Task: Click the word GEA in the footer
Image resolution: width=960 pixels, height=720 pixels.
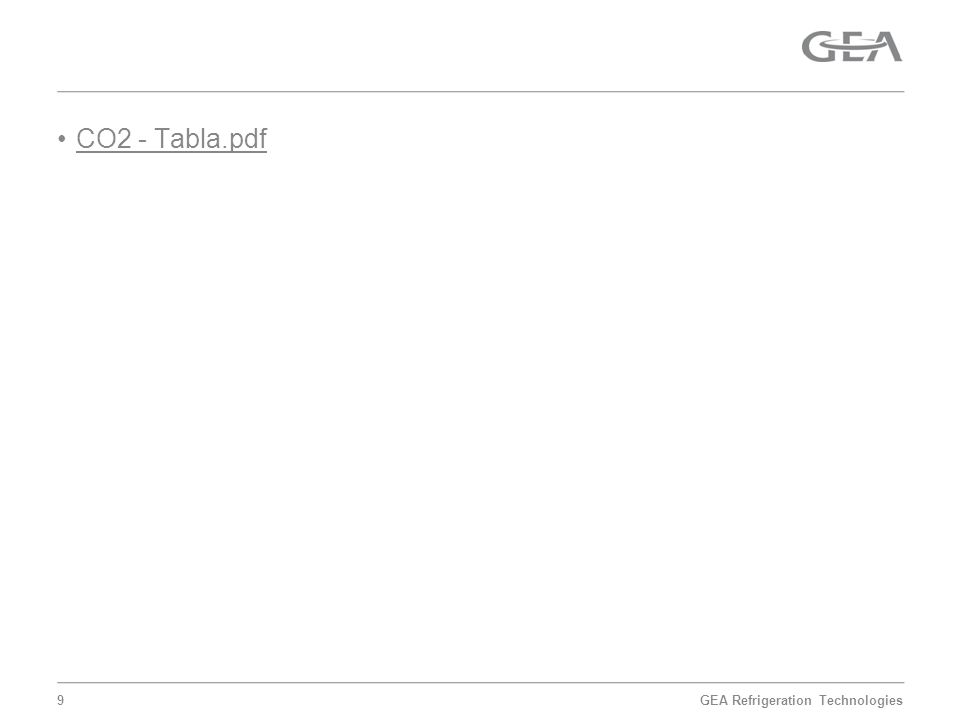Action: click(x=714, y=700)
